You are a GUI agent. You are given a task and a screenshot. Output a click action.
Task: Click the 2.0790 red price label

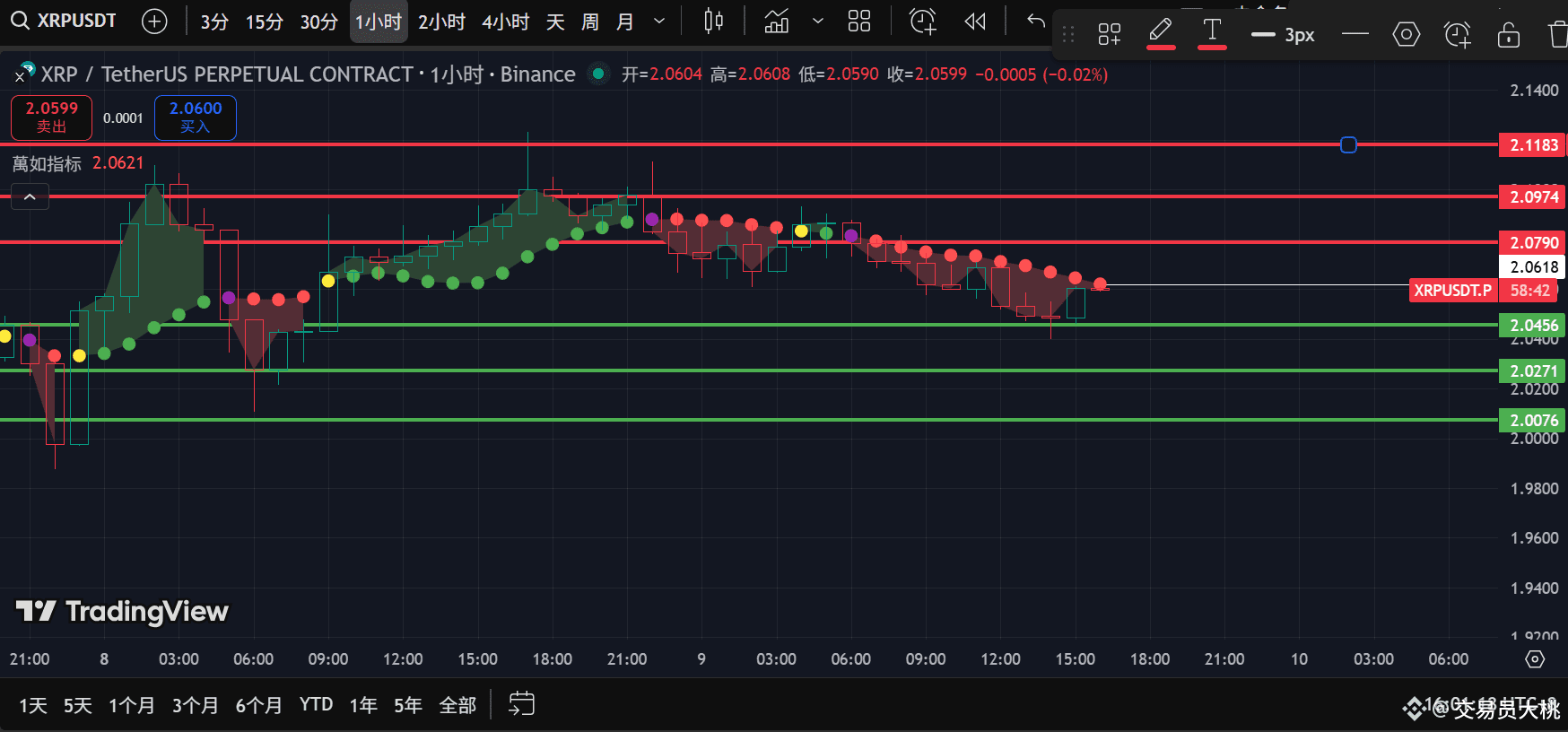[1532, 243]
